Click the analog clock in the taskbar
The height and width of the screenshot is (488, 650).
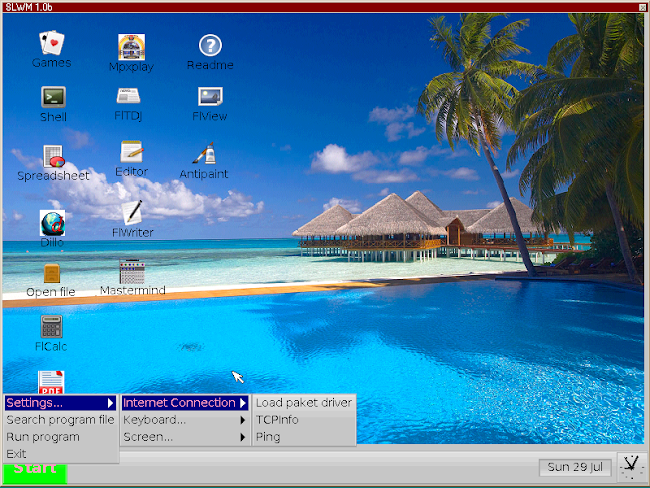631,467
